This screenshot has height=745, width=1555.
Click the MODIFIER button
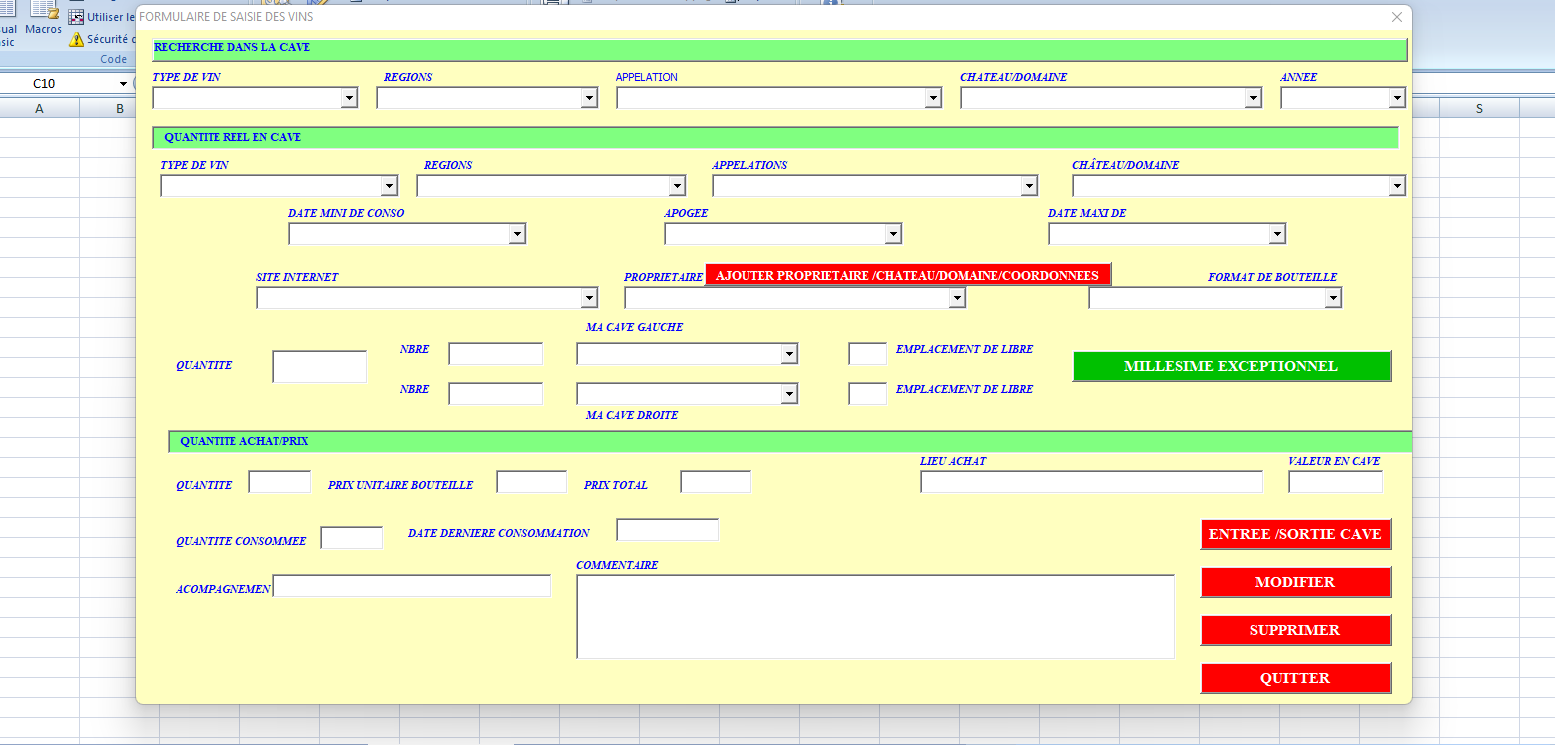coord(1295,582)
